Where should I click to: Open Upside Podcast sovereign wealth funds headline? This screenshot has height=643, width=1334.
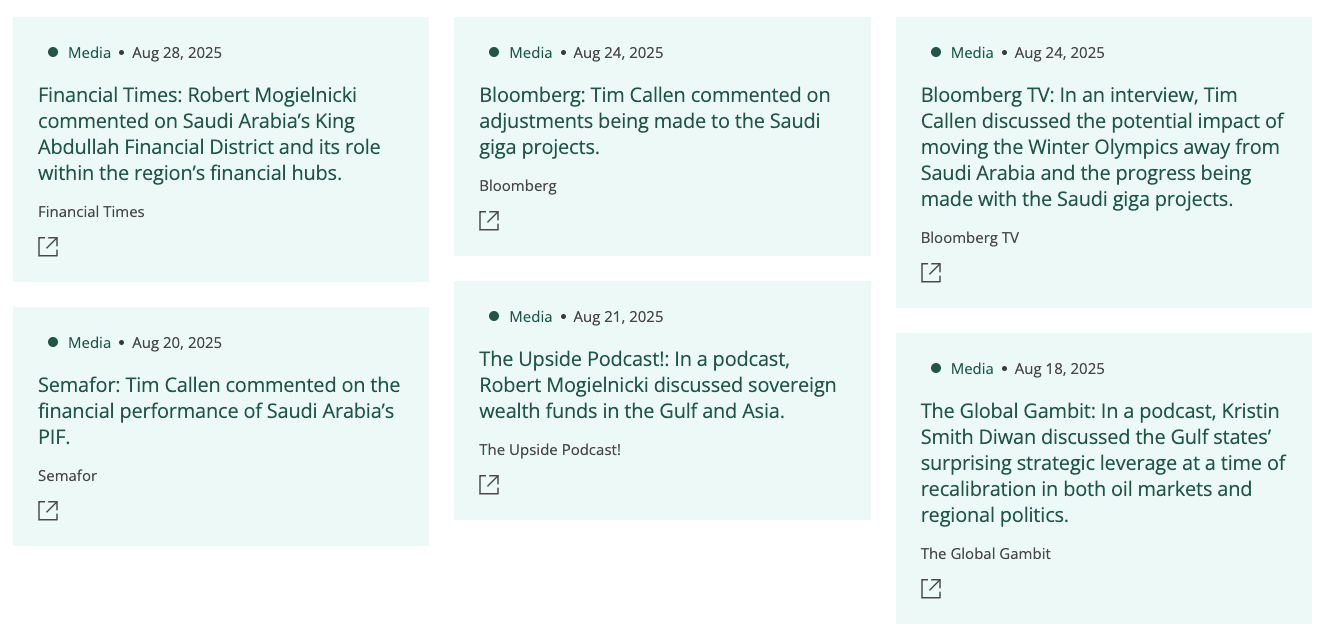pyautogui.click(x=657, y=385)
